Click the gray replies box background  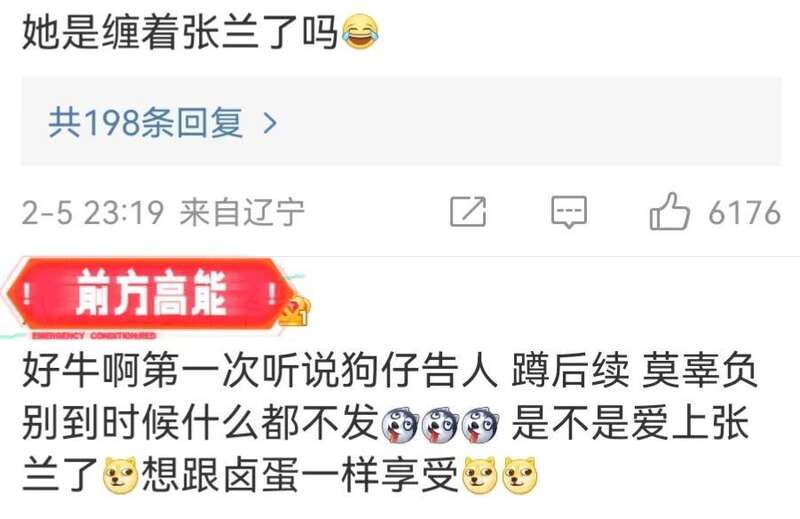click(401, 121)
